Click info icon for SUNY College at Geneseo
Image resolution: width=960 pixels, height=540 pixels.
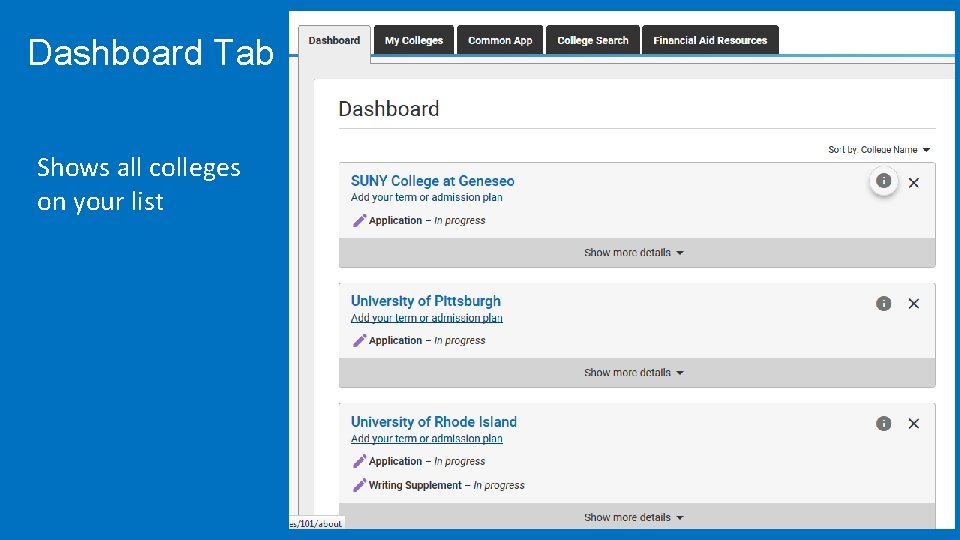(883, 181)
